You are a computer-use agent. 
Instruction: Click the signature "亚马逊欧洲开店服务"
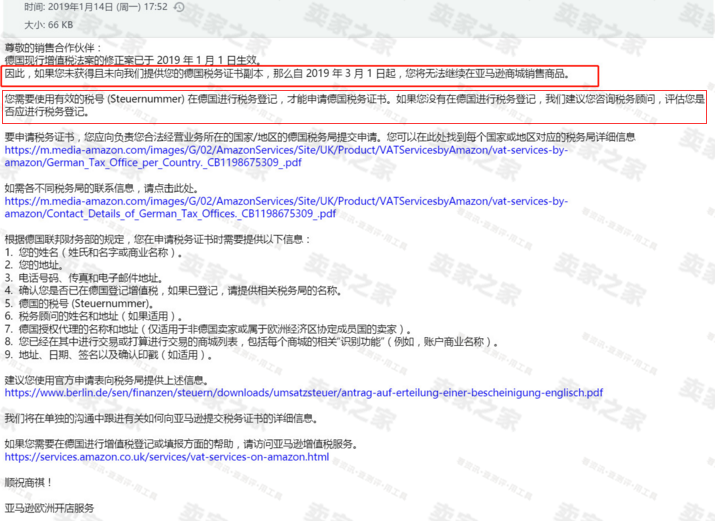click(x=49, y=507)
